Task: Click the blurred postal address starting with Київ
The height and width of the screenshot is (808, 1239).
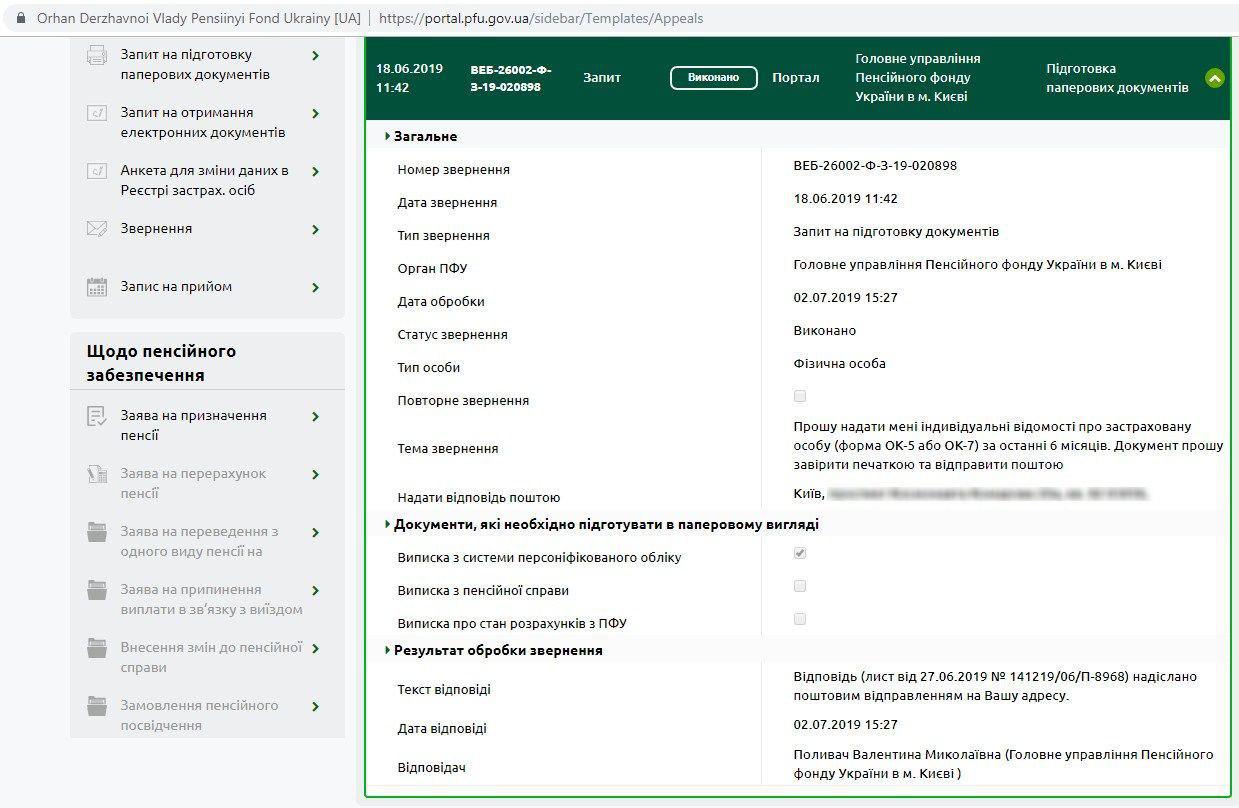Action: tap(970, 494)
